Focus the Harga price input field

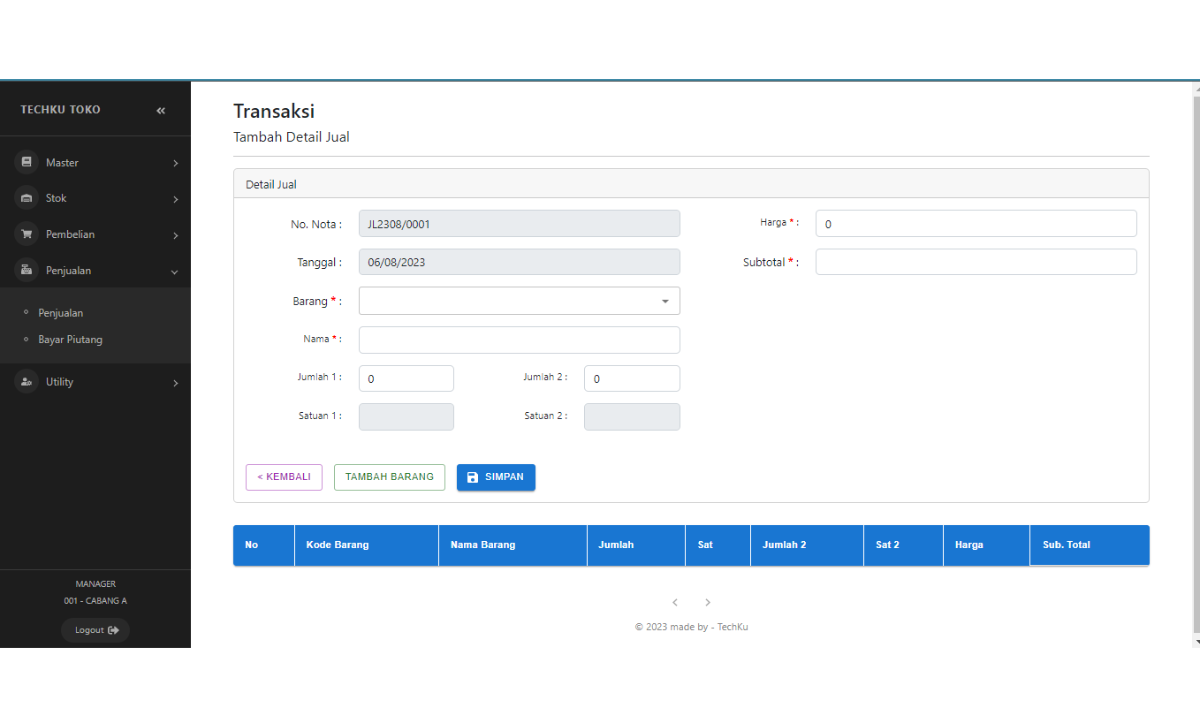coord(975,223)
